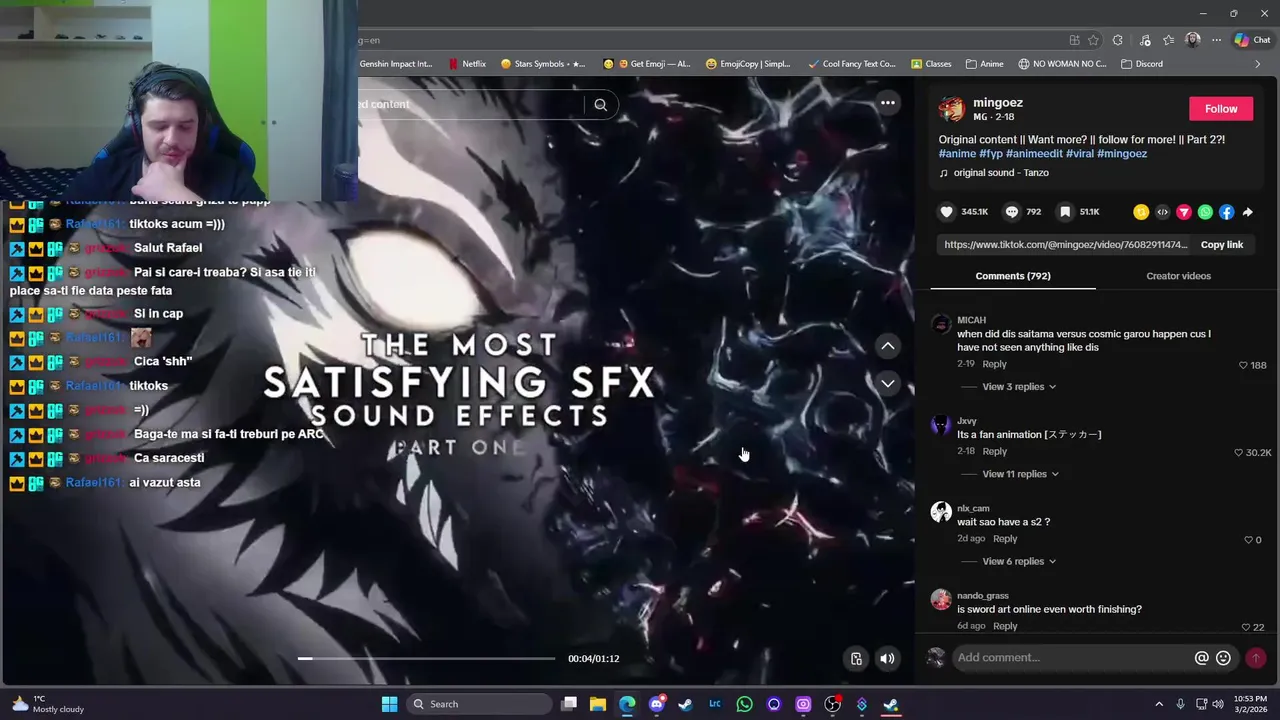Expand View 11 replies under Jxvy
The image size is (1280, 720).
click(x=1020, y=474)
